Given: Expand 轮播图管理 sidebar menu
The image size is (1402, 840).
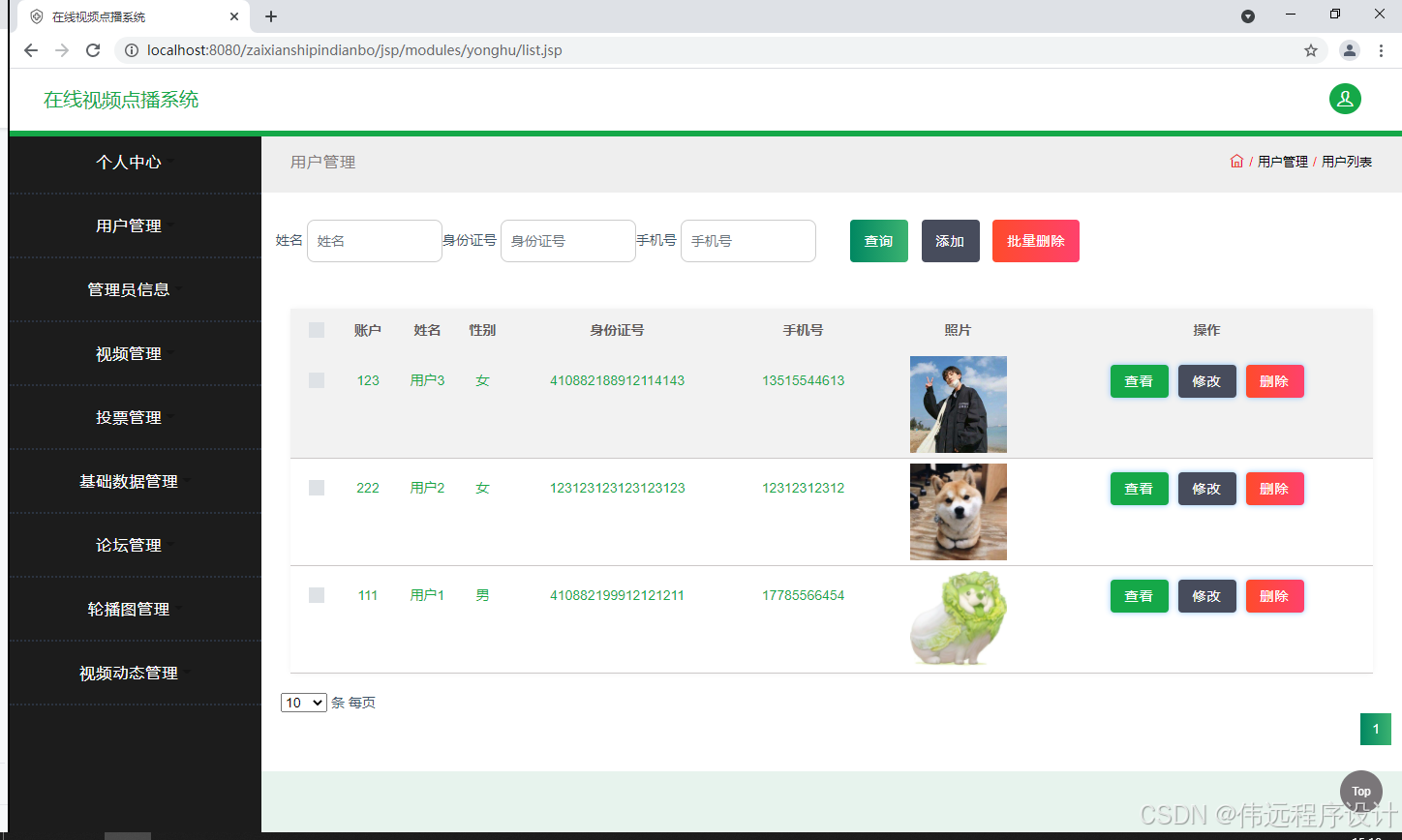Looking at the screenshot, I should [x=135, y=610].
